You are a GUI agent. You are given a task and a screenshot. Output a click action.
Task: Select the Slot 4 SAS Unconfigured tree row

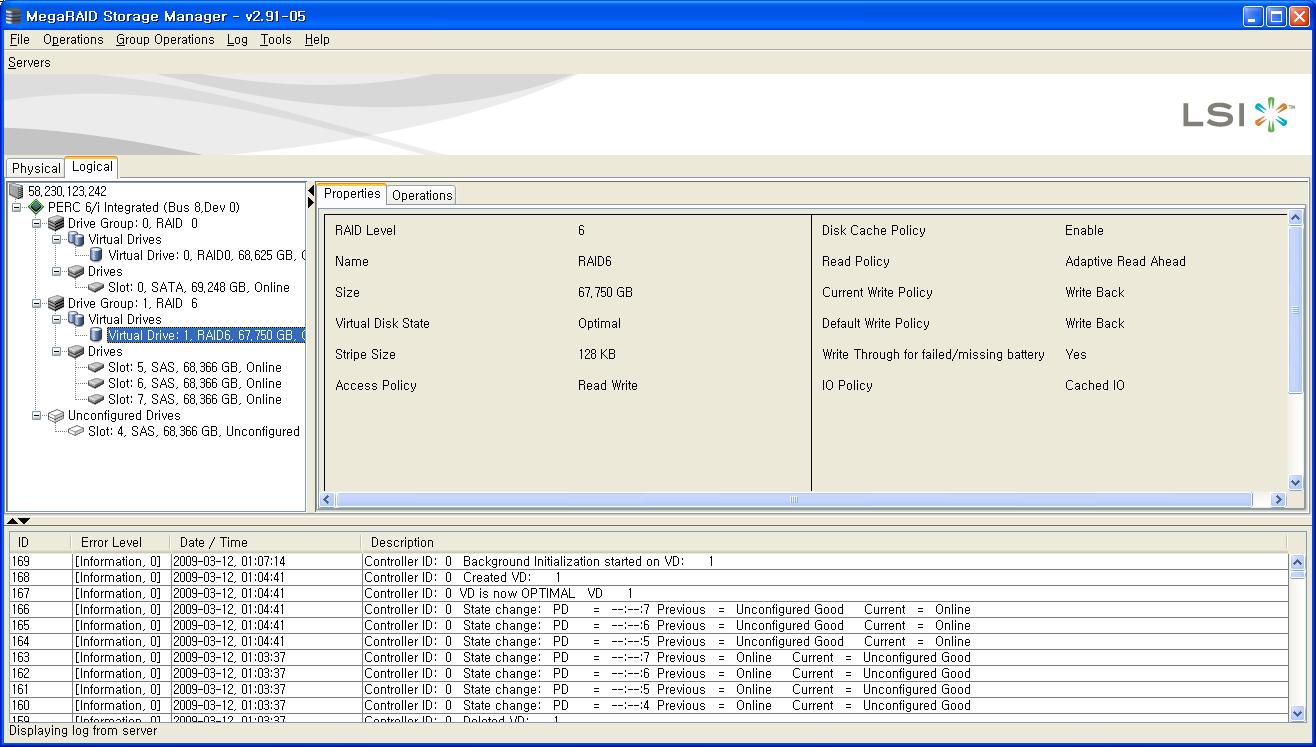coord(193,431)
